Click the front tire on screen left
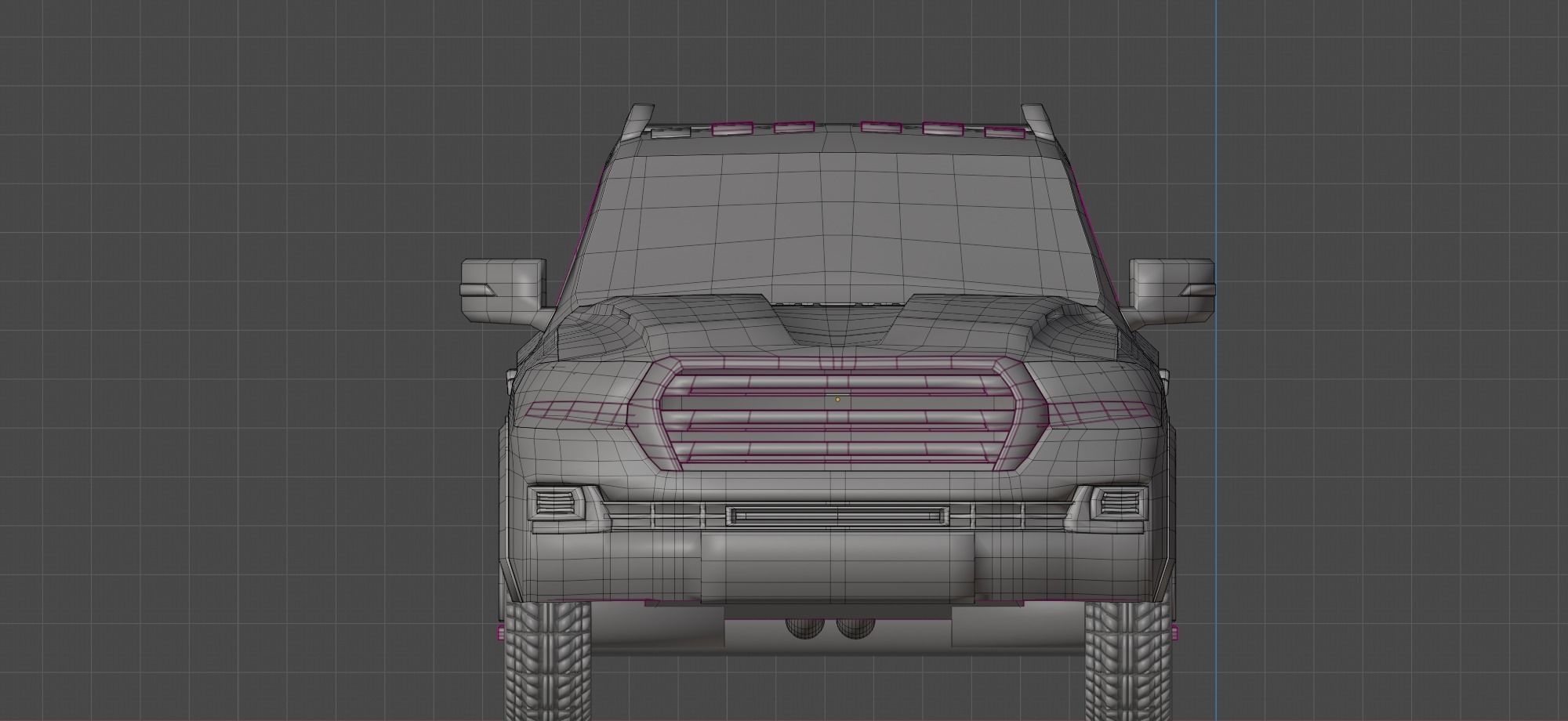This screenshot has width=1568, height=721. 547,662
